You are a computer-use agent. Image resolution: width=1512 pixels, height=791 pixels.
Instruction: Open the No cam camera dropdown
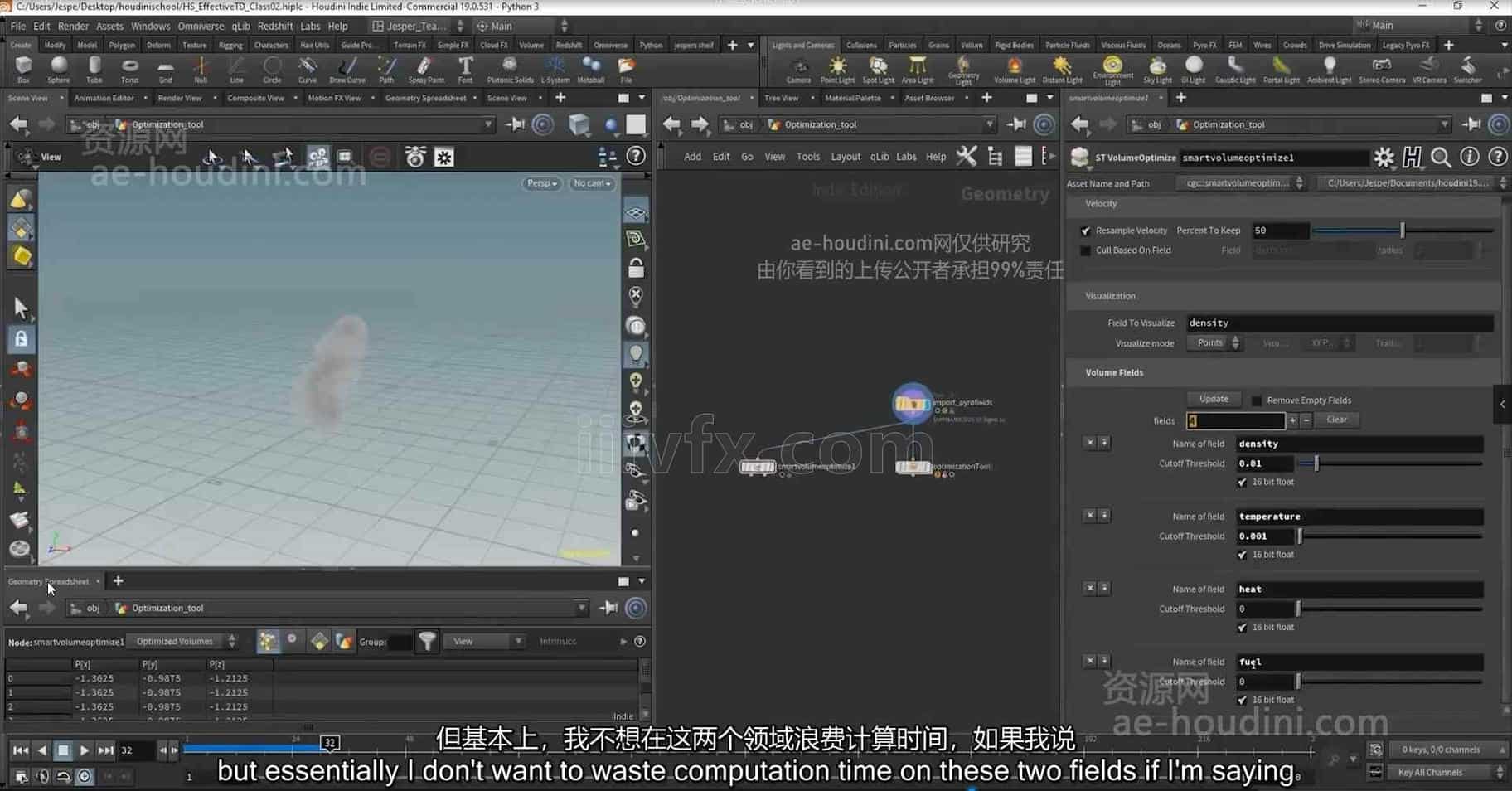tap(592, 183)
